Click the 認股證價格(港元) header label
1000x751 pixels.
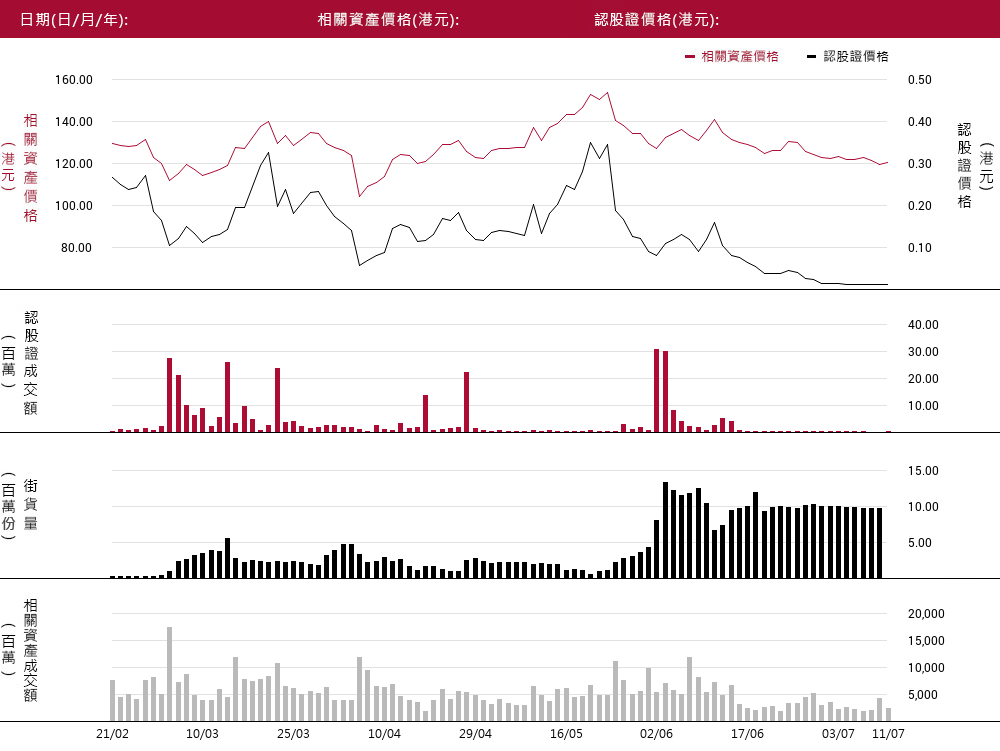coord(657,20)
